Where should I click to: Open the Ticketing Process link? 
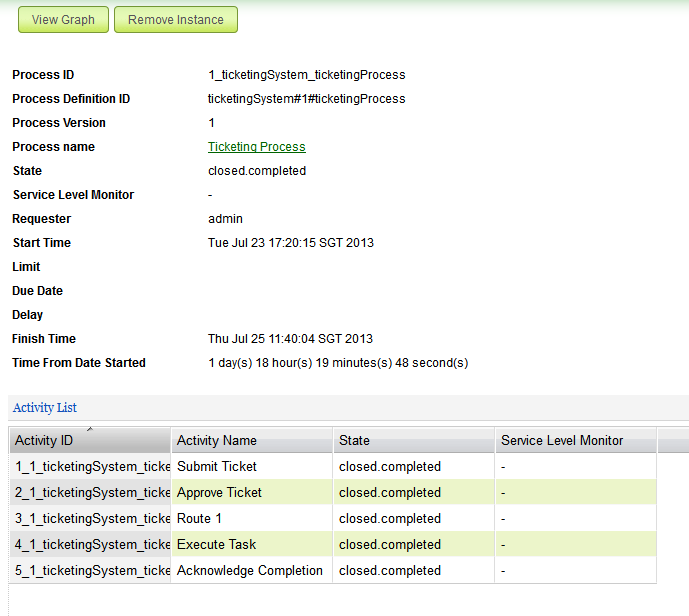click(x=256, y=147)
